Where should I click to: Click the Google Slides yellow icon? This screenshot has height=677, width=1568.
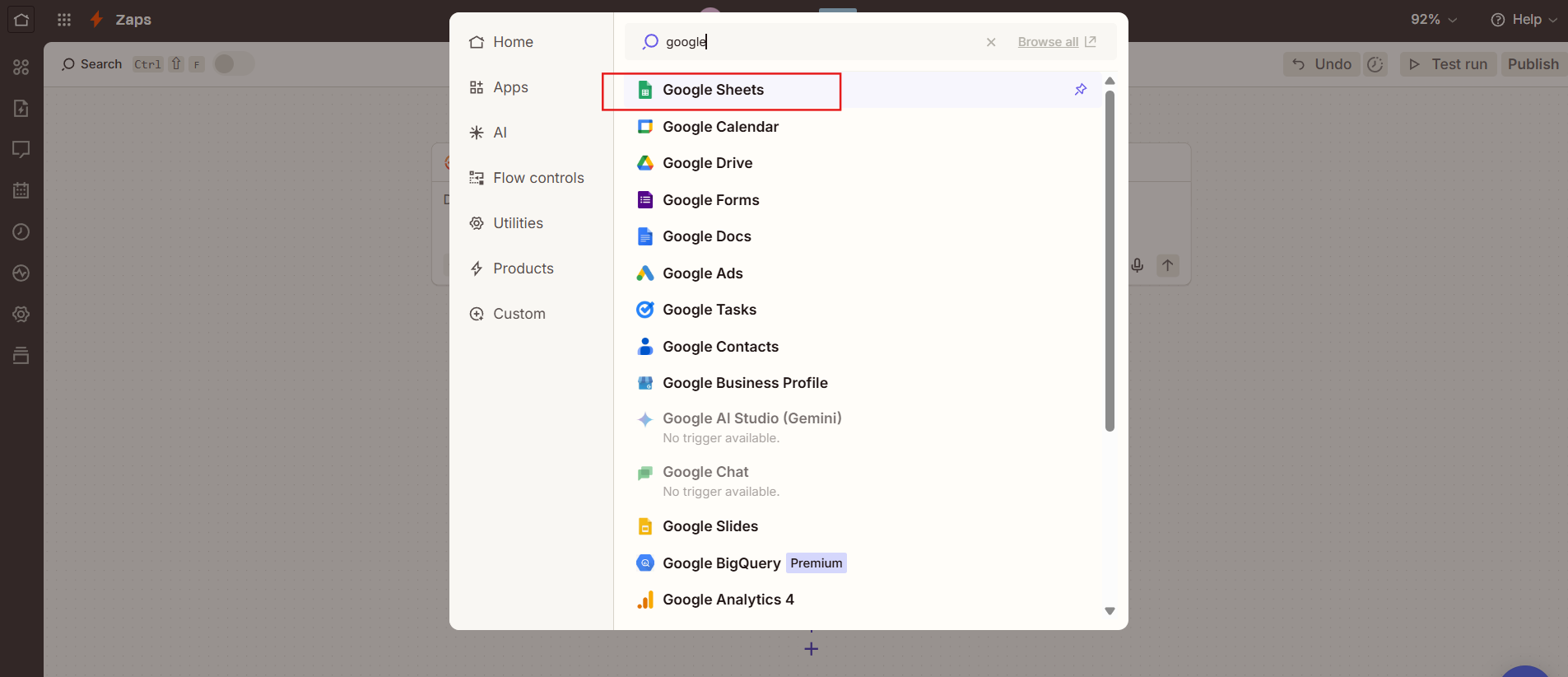coord(645,526)
